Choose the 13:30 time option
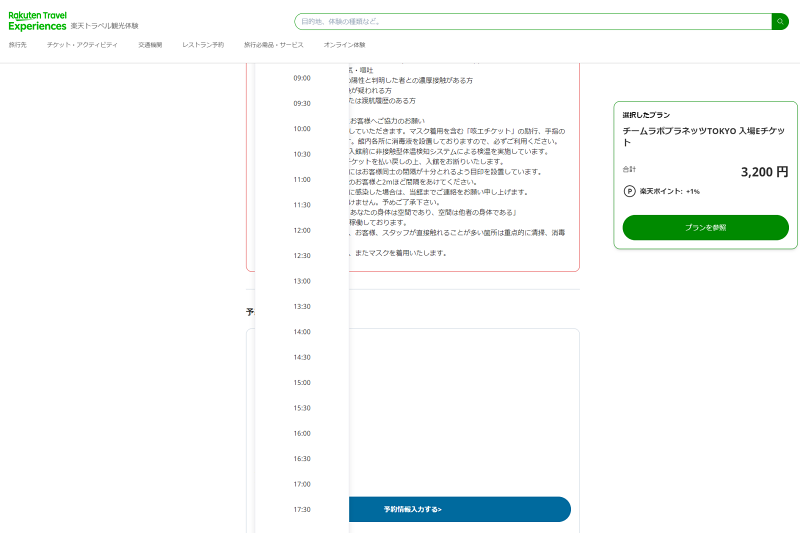This screenshot has width=800, height=533. pos(302,307)
